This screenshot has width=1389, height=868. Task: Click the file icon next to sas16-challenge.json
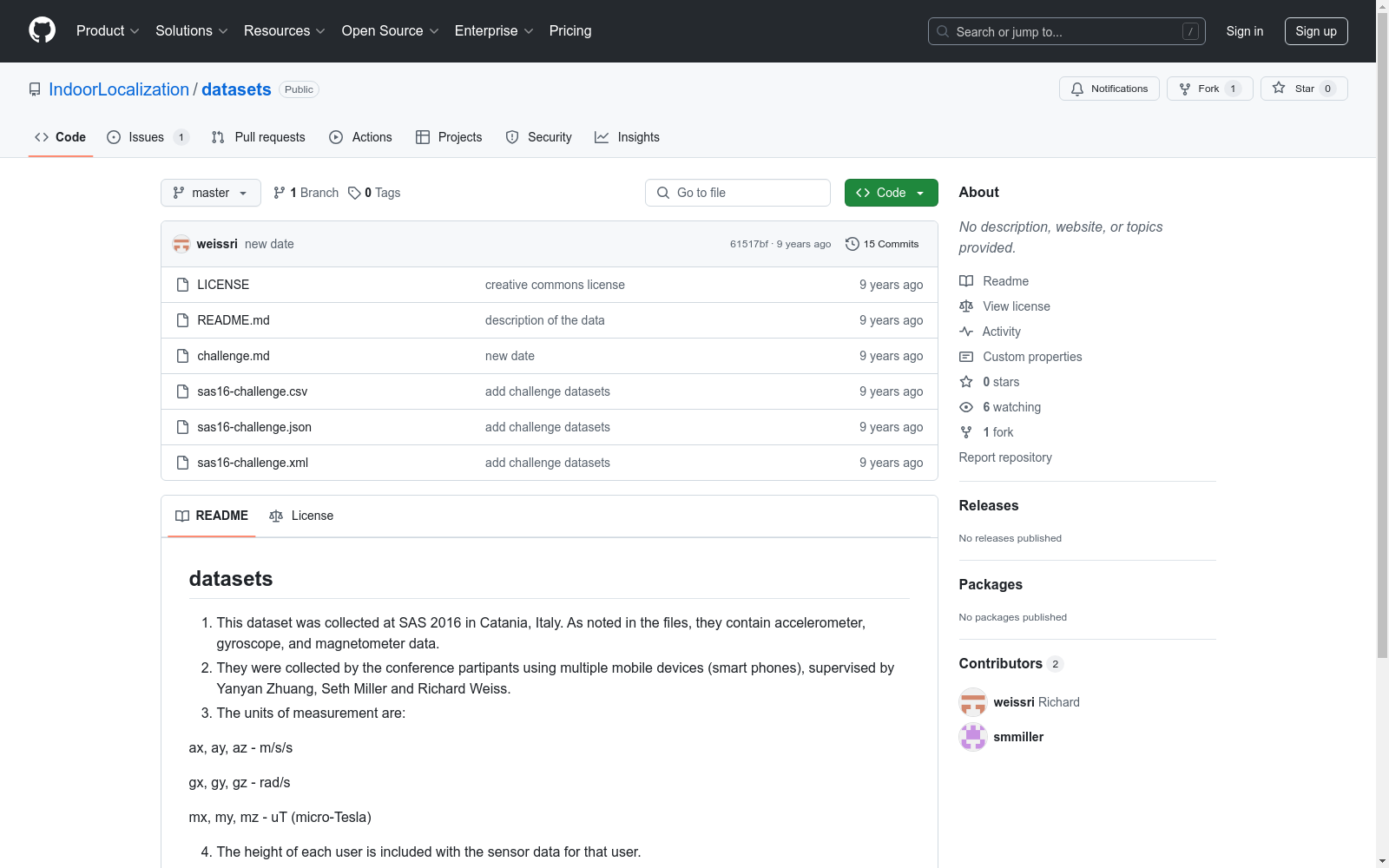182,427
